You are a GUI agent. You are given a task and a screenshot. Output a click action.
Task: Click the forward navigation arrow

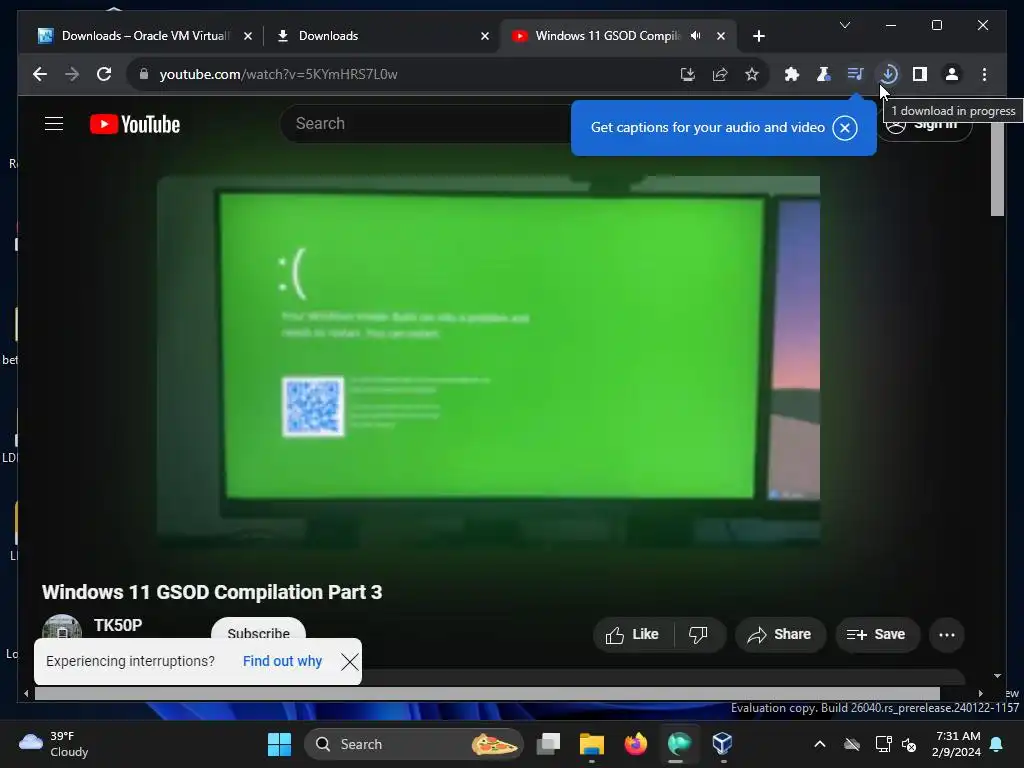[72, 74]
